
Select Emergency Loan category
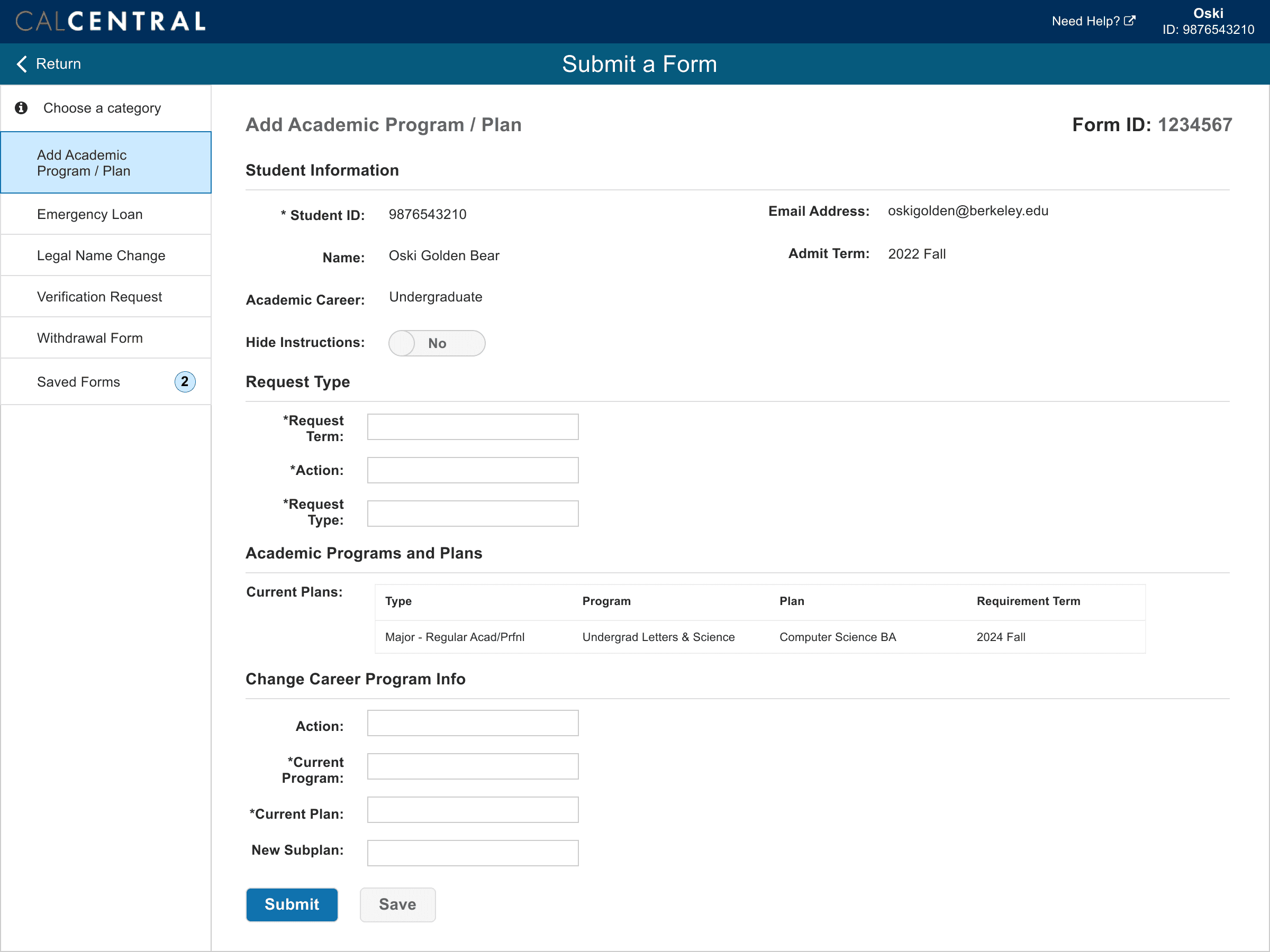point(89,214)
